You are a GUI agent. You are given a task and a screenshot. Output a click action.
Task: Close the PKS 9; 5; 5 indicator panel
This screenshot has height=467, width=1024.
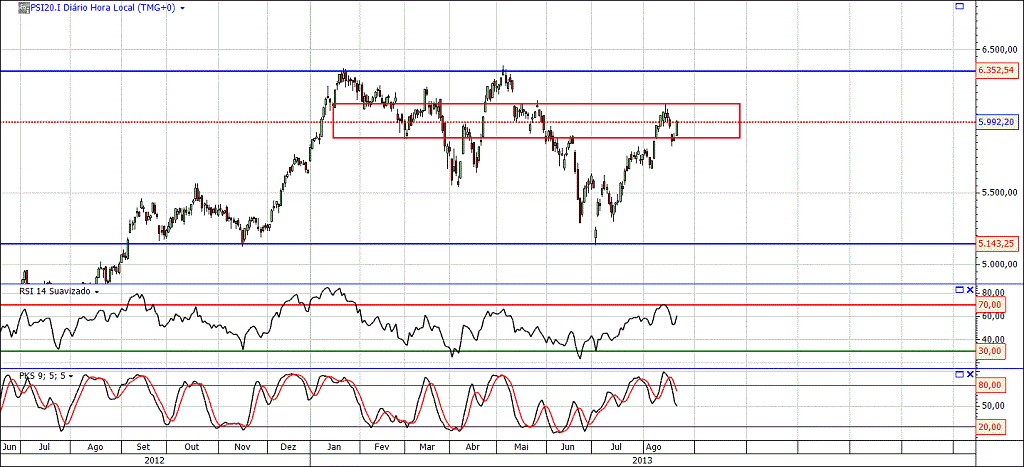(x=970, y=374)
